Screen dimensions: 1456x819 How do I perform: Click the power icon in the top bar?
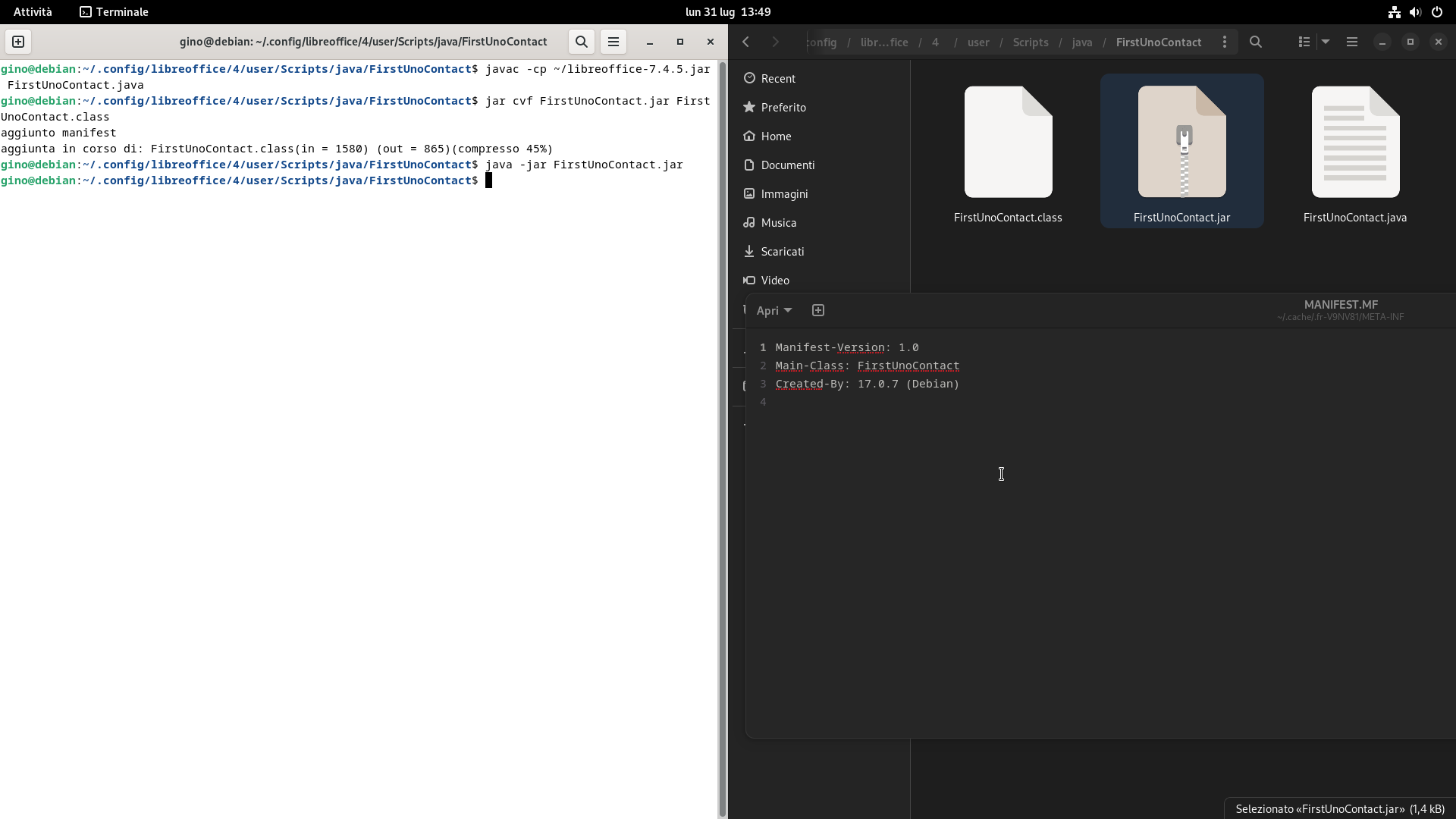pyautogui.click(x=1436, y=11)
